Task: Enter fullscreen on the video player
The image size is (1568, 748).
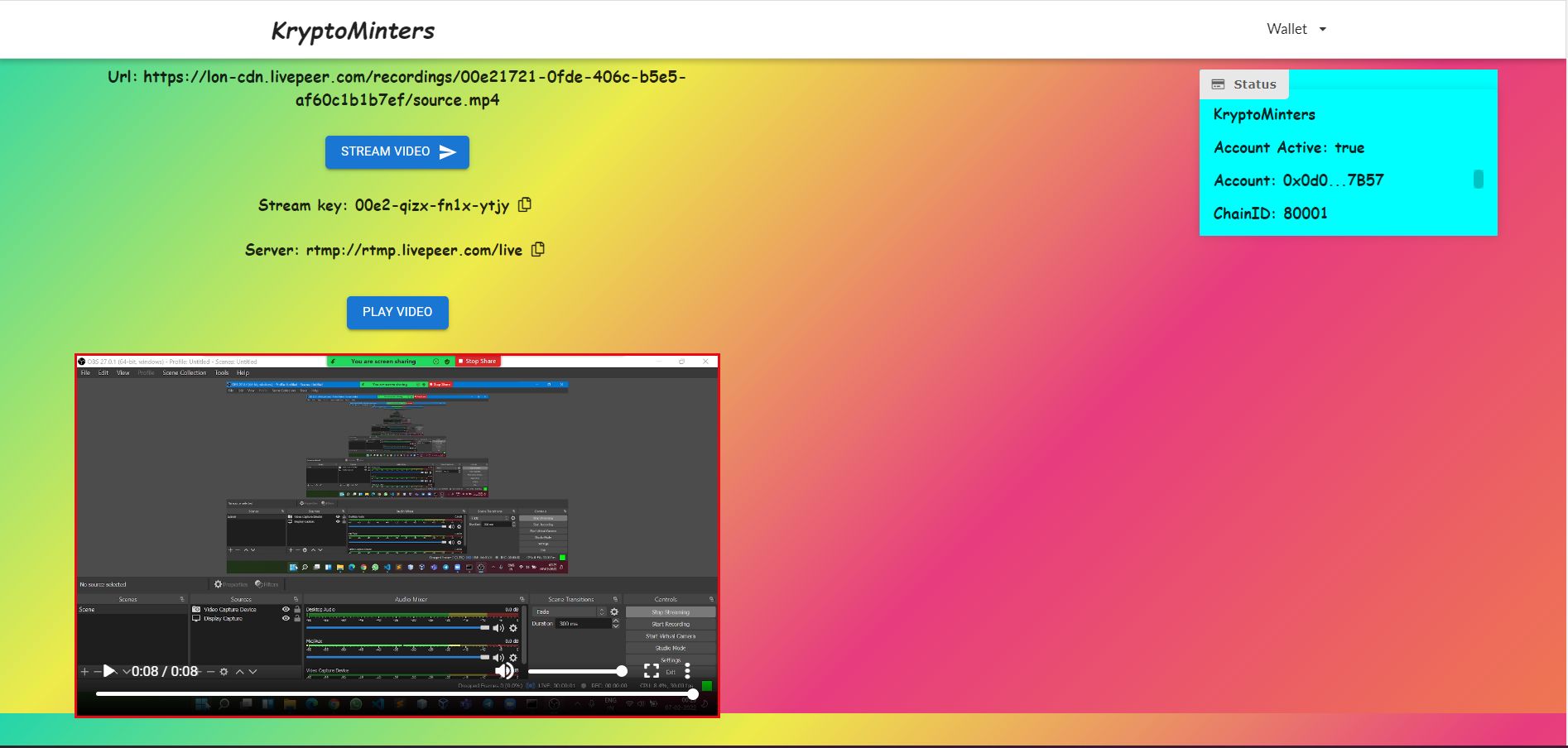Action: click(652, 671)
